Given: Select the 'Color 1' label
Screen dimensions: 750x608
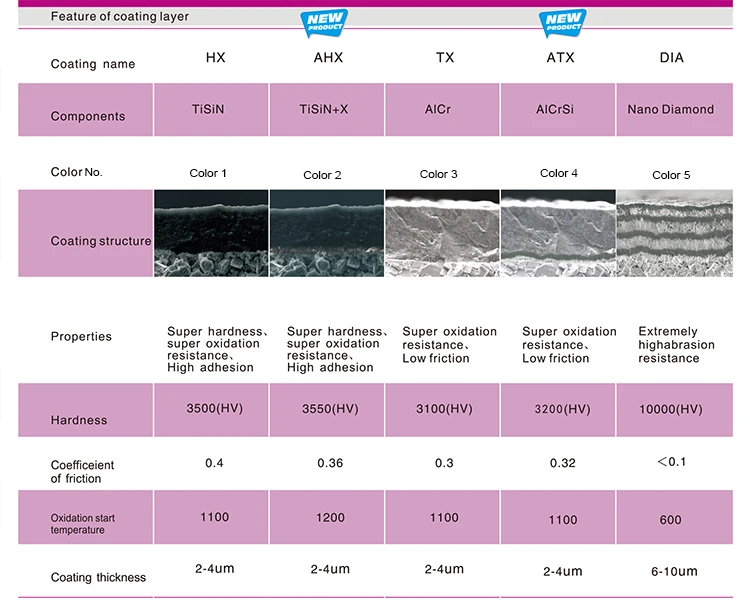Looking at the screenshot, I should point(208,173).
